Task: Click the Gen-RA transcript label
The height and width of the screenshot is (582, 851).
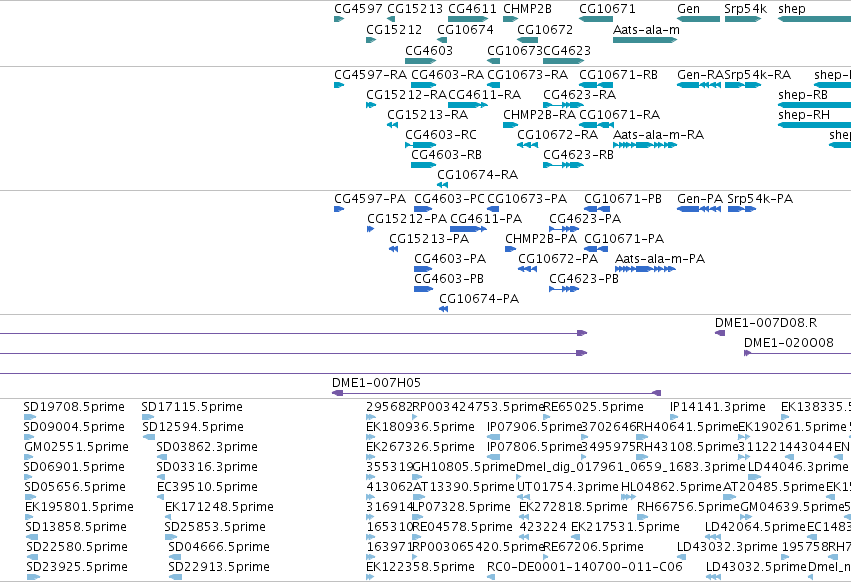Action: tap(701, 74)
